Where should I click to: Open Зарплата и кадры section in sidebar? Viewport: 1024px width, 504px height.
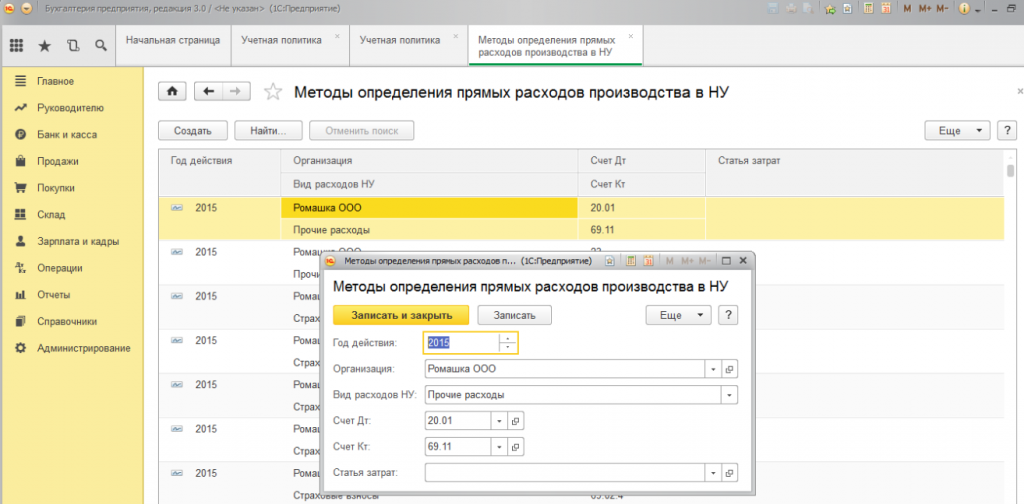(78, 241)
